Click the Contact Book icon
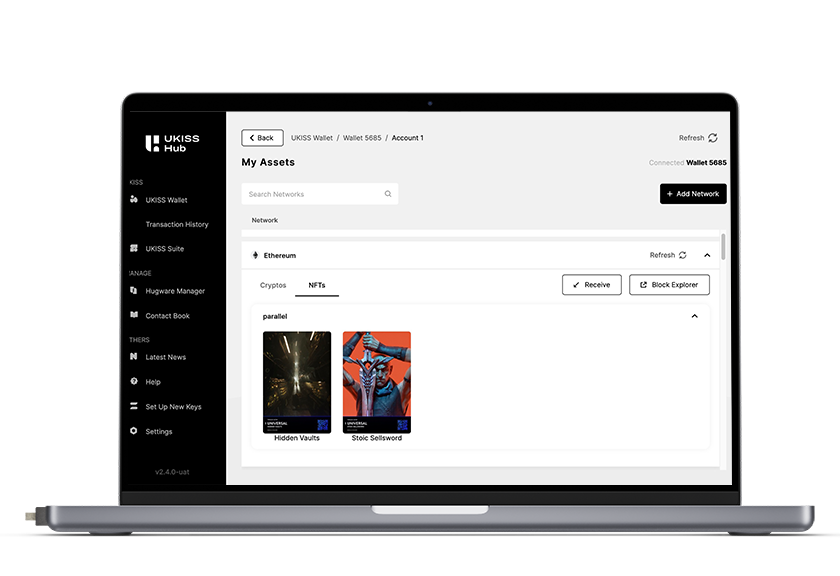 click(x=133, y=315)
